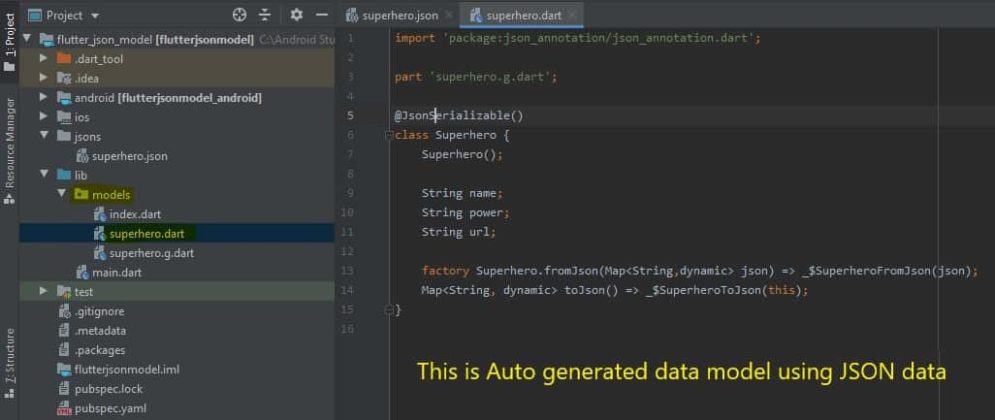Screen dimensions: 995x420
Task: Click line number 13 in the gutter
Action: [347, 271]
